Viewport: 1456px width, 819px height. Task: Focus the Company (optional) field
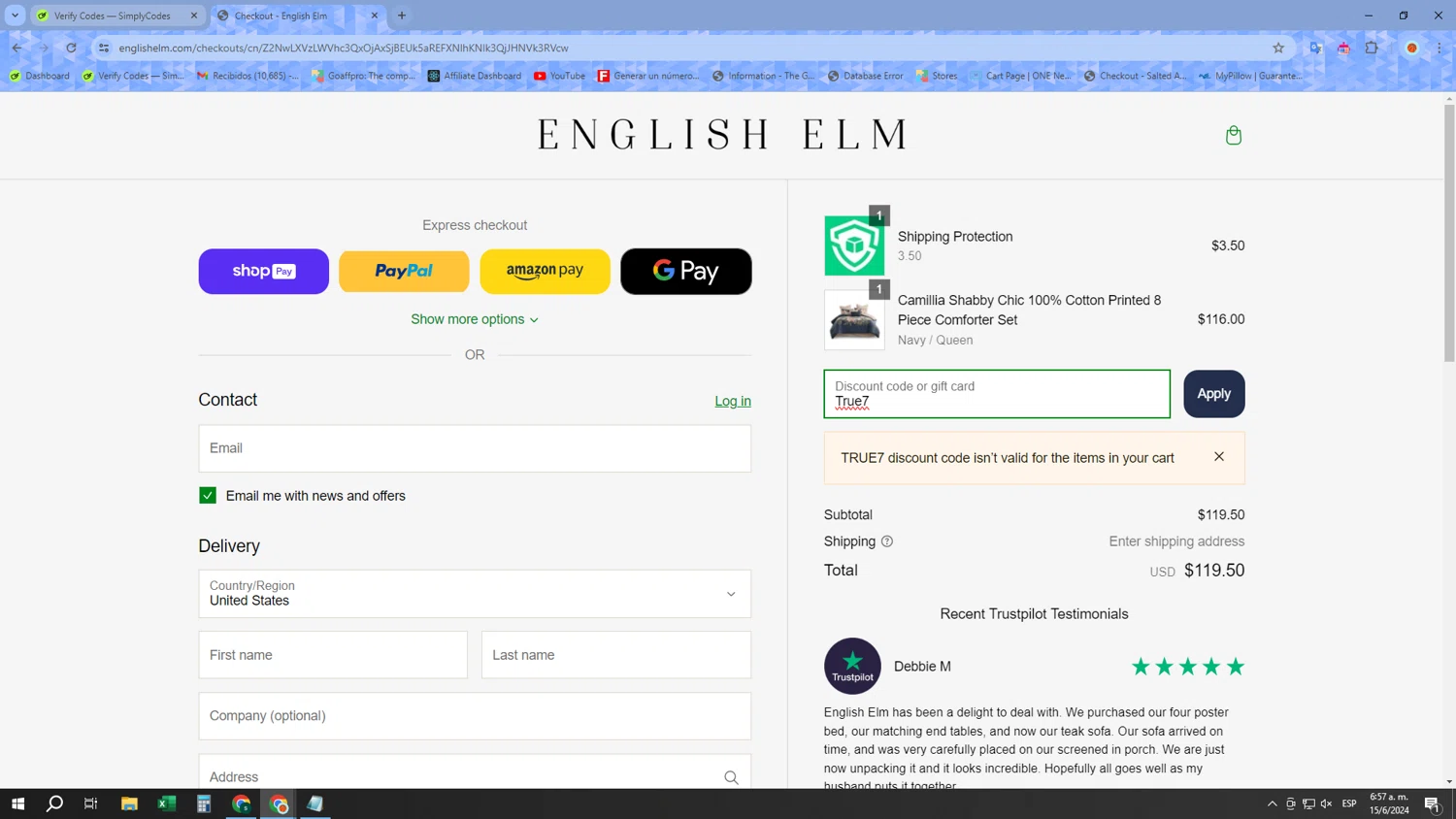click(475, 716)
